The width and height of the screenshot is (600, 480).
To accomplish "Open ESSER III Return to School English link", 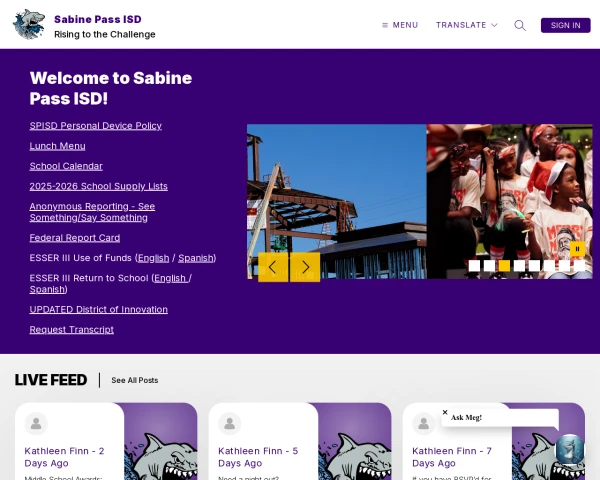I will (171, 278).
